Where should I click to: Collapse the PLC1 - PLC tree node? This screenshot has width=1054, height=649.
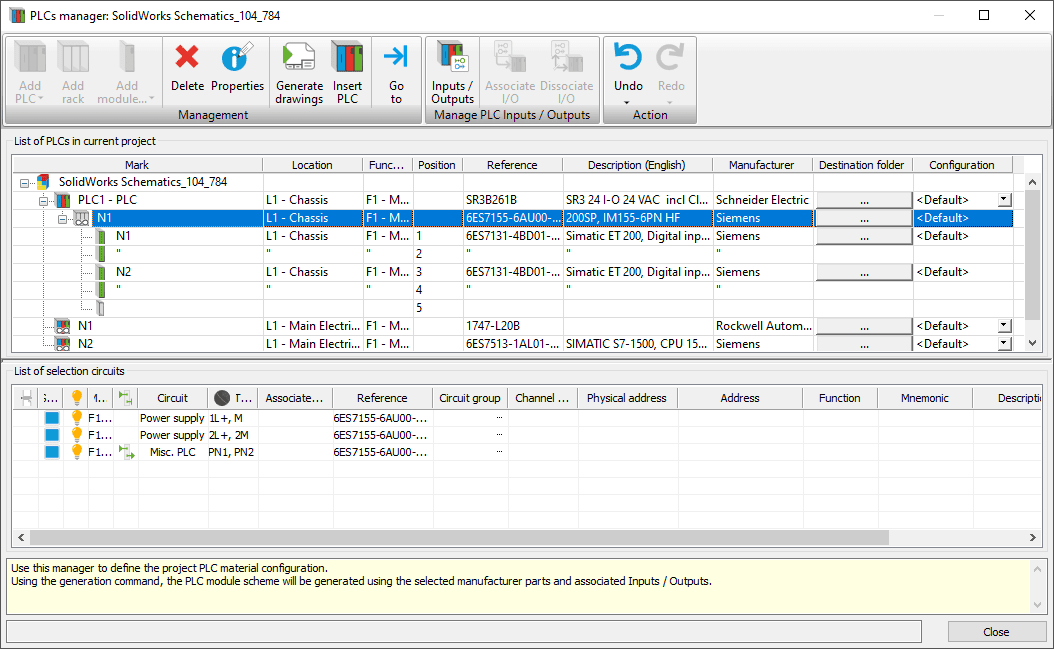(44, 201)
